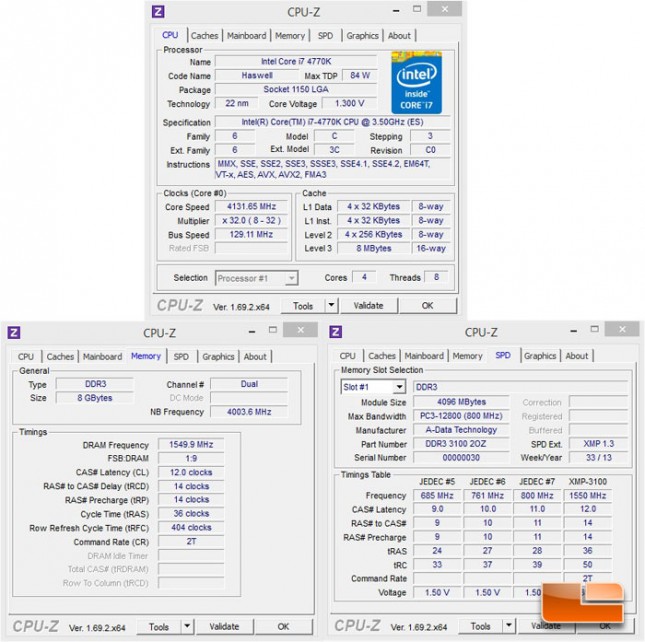Click the Bus Speed value 129.11 MHz
The width and height of the screenshot is (645, 642).
251,234
